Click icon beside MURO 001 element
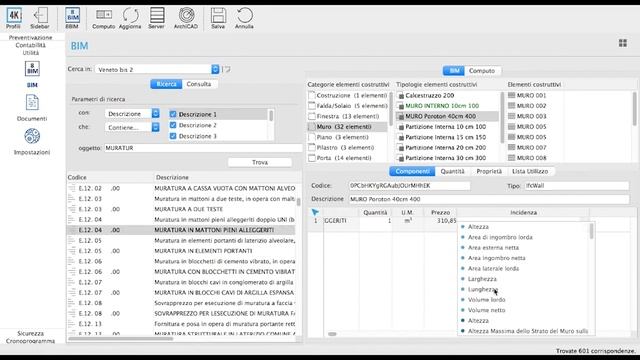 tap(511, 95)
